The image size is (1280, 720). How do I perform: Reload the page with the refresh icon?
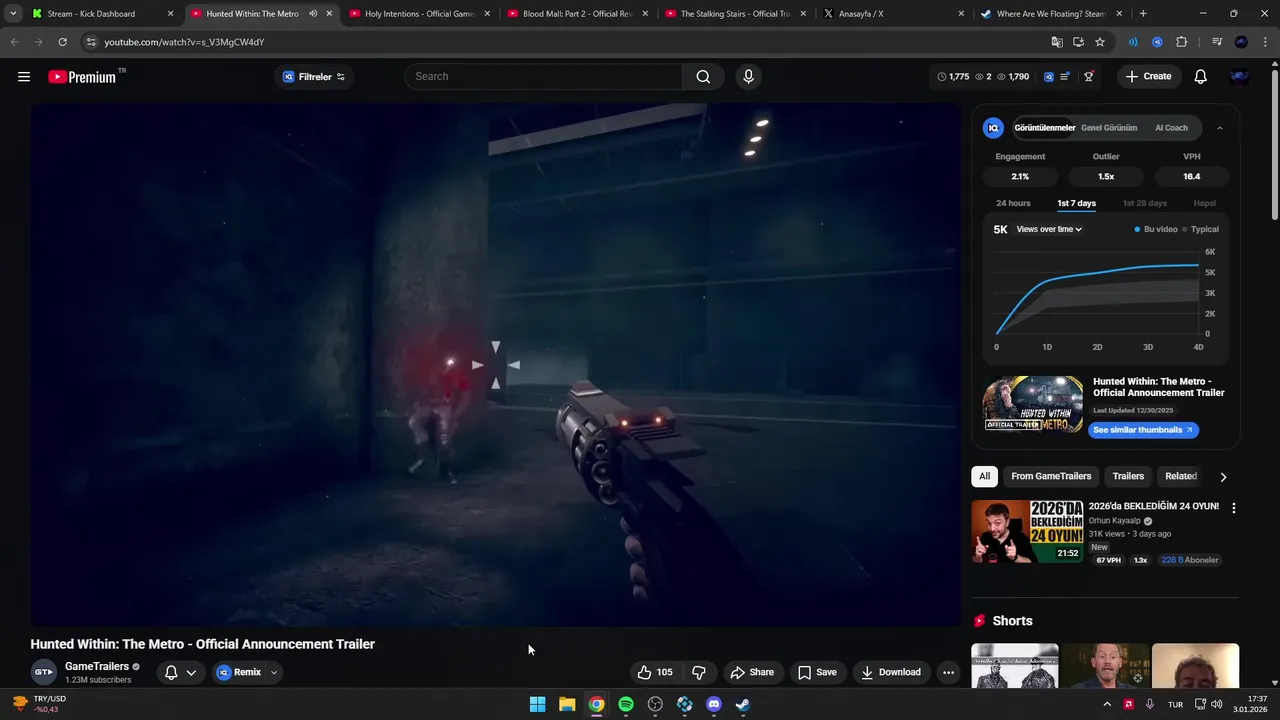[62, 42]
